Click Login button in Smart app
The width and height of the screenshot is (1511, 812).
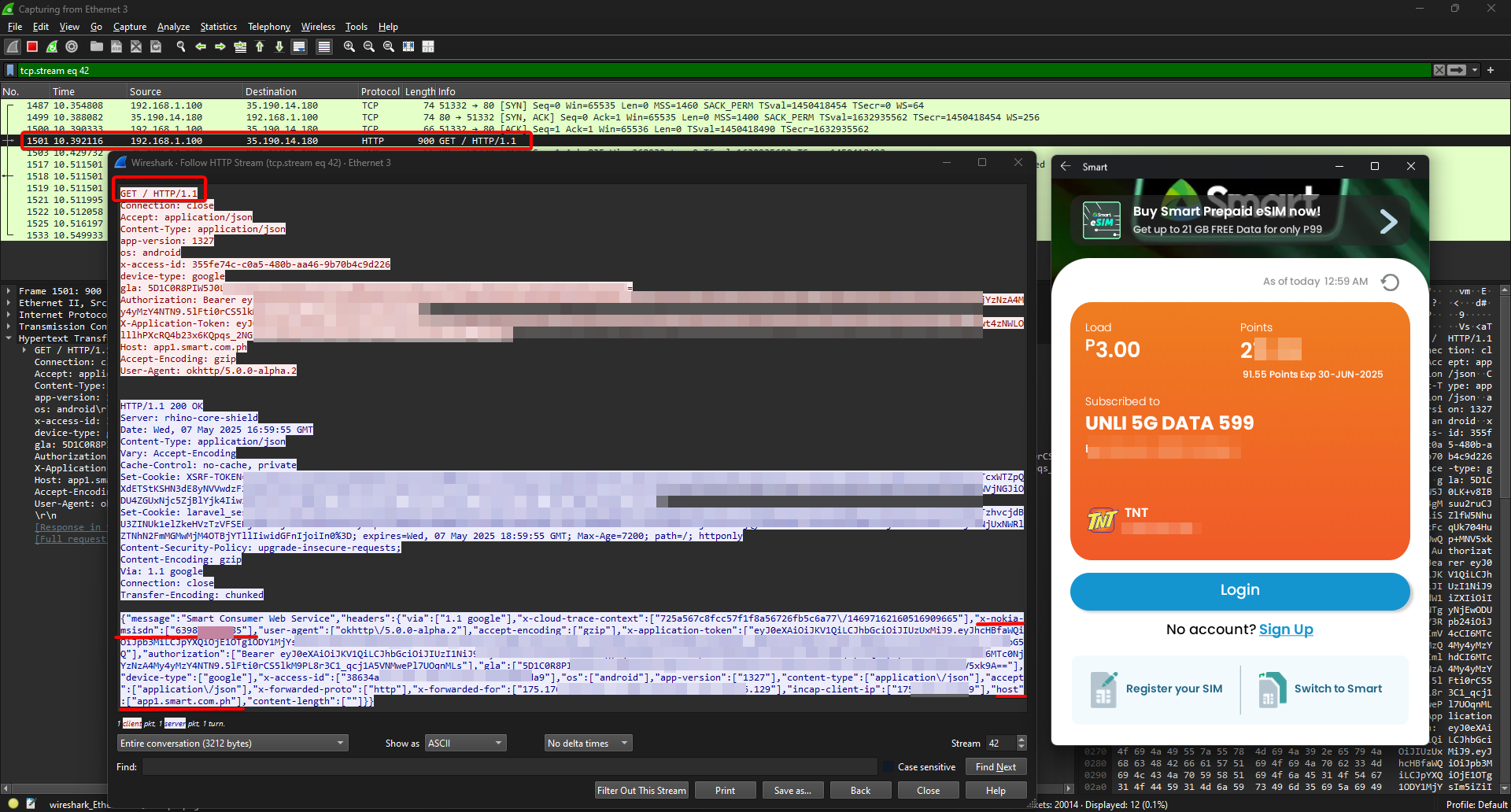[1239, 590]
